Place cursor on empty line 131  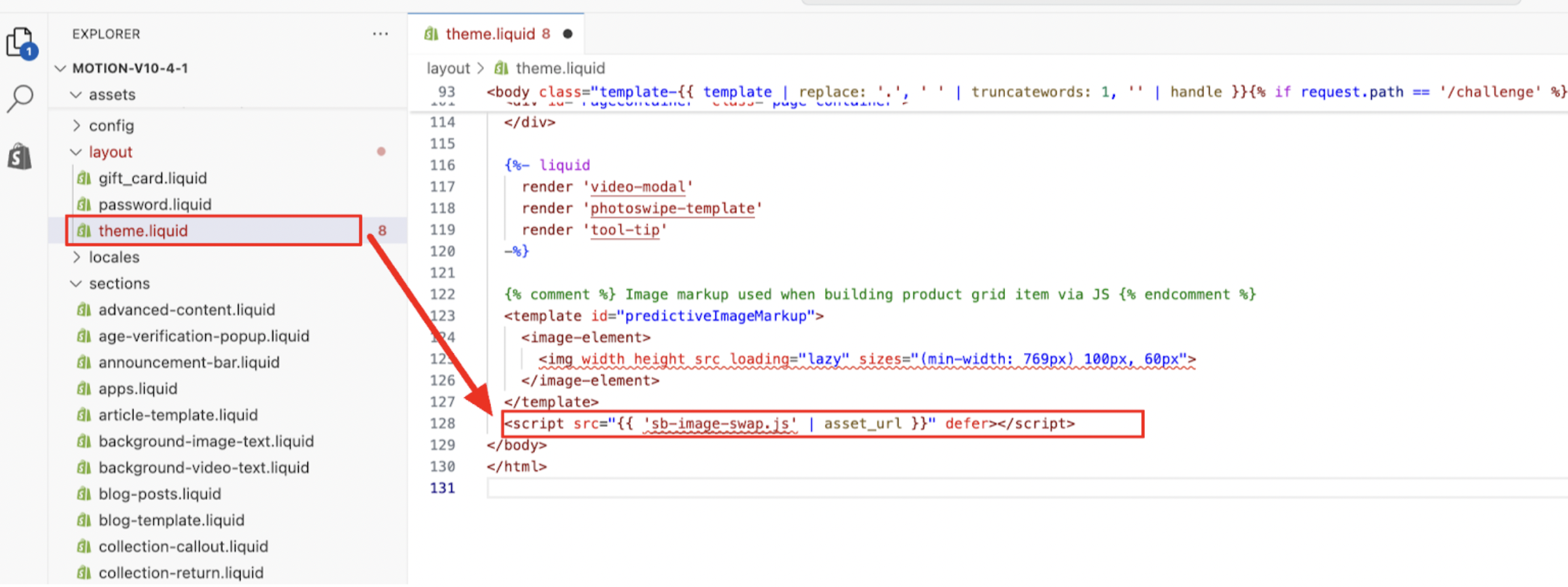coord(1027,488)
